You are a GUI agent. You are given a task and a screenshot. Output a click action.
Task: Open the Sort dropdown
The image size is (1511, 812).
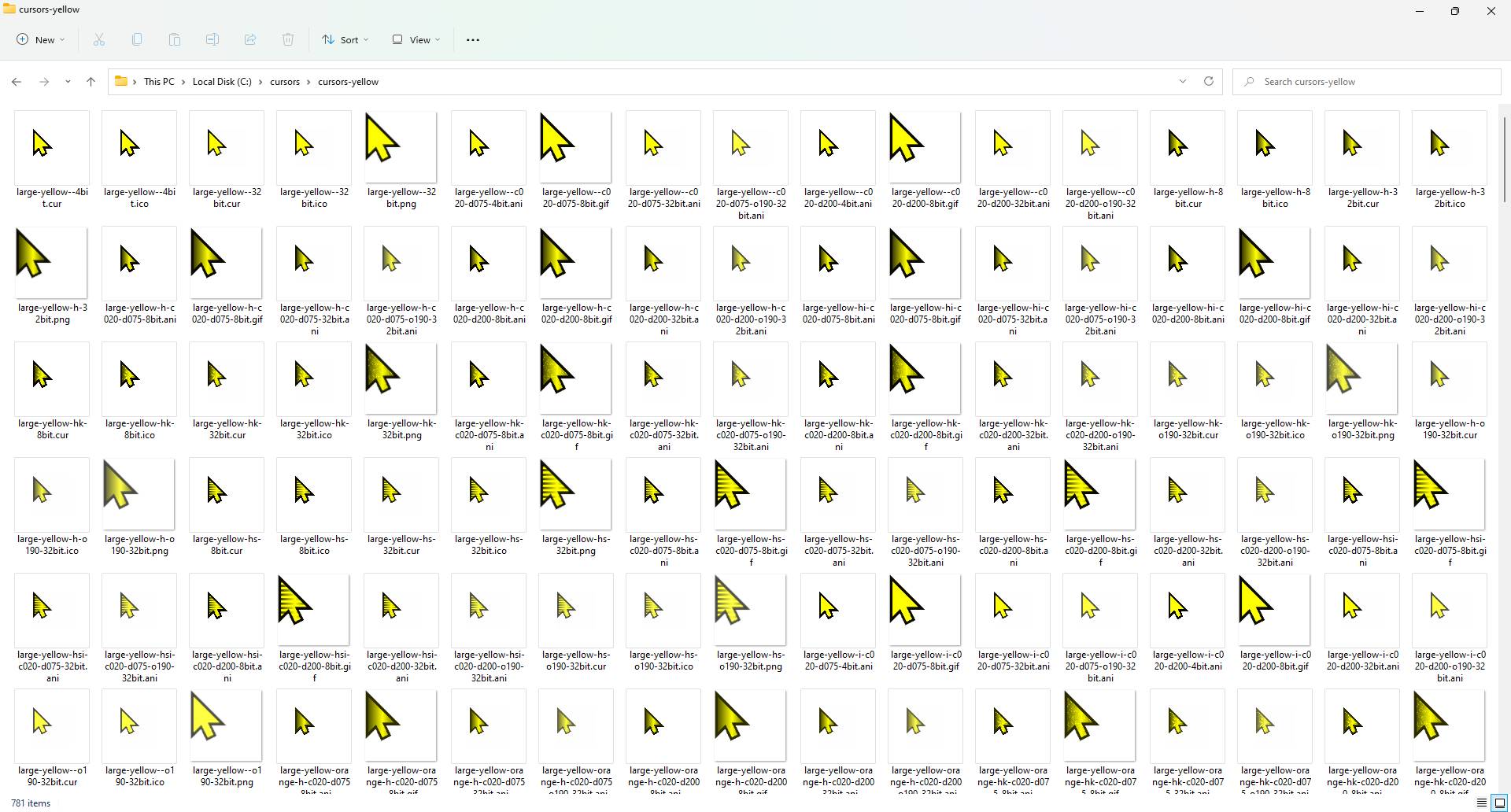coord(345,39)
